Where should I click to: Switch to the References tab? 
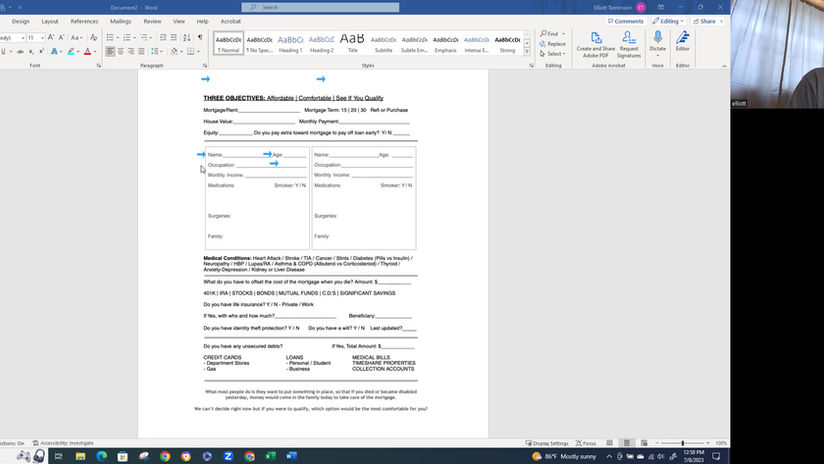(84, 22)
